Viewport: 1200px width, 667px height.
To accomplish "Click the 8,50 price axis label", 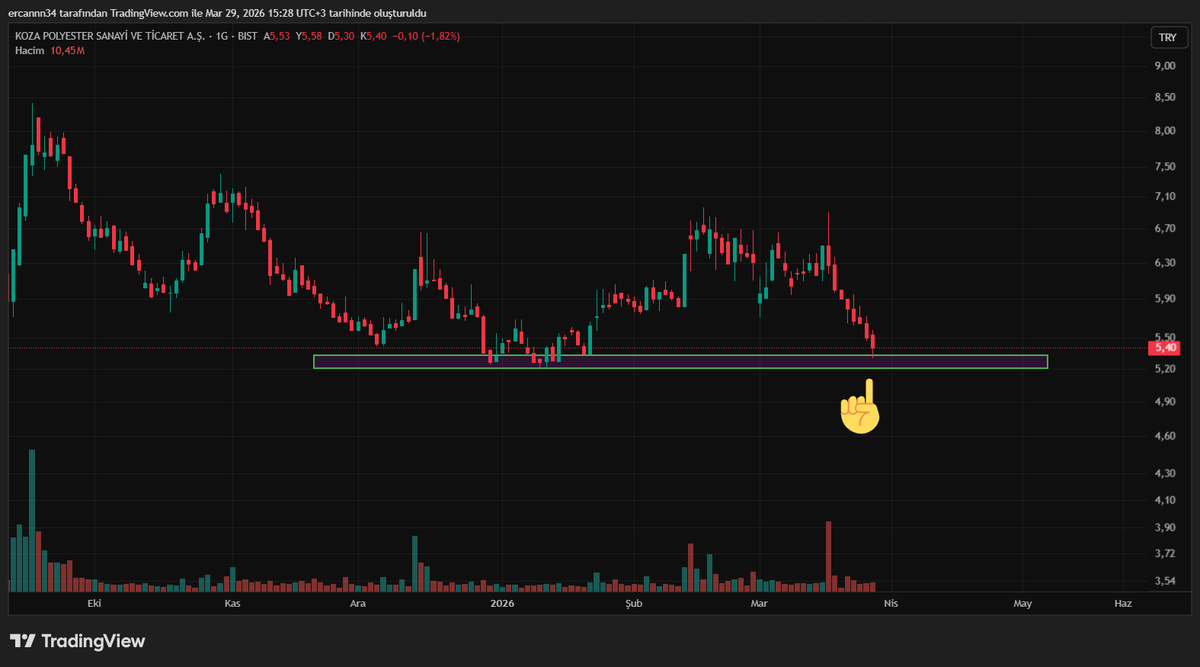I will coord(1165,98).
